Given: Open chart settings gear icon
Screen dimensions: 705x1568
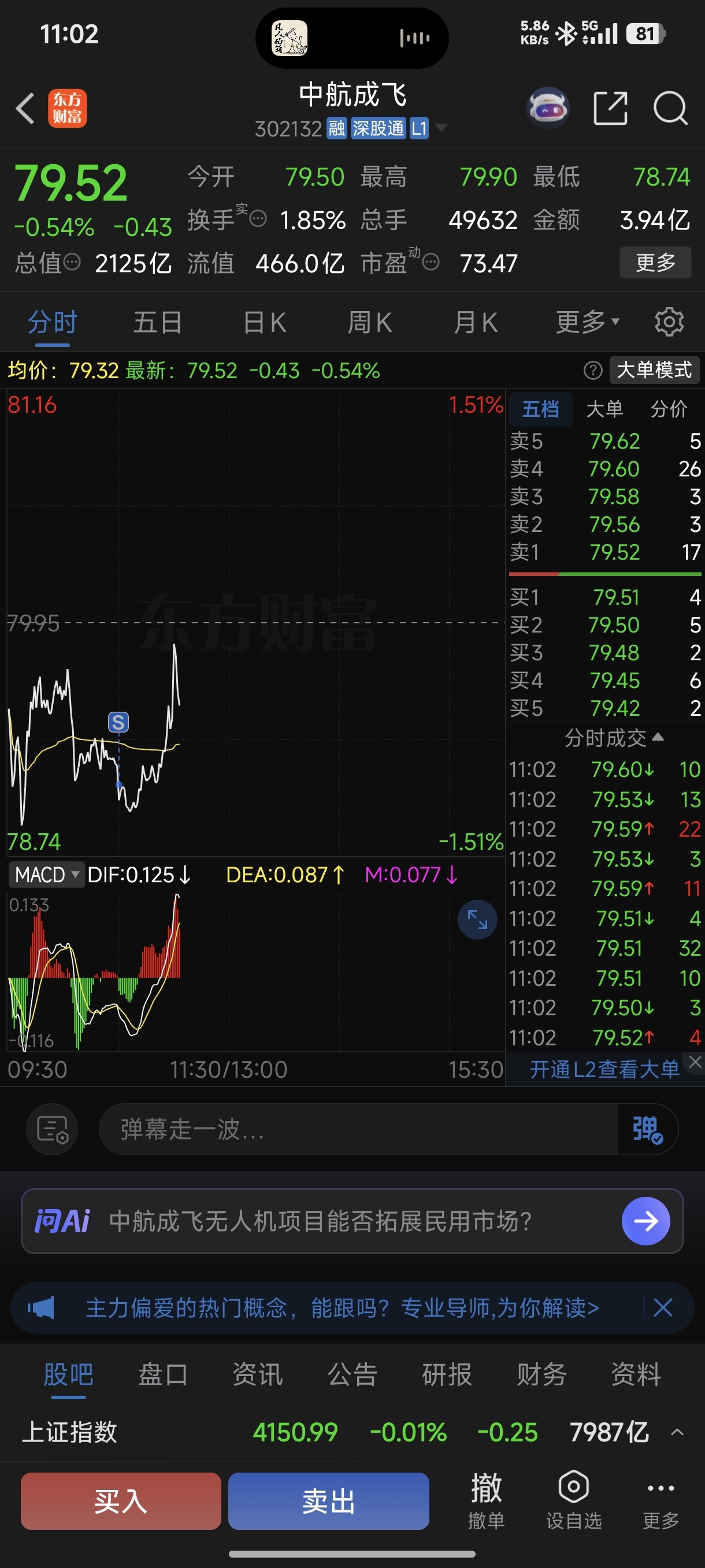Looking at the screenshot, I should 669,321.
